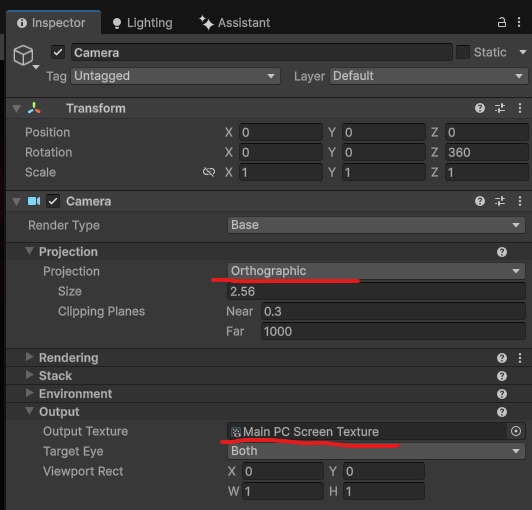Click the orthographic Size value field
The image size is (532, 510).
point(376,291)
